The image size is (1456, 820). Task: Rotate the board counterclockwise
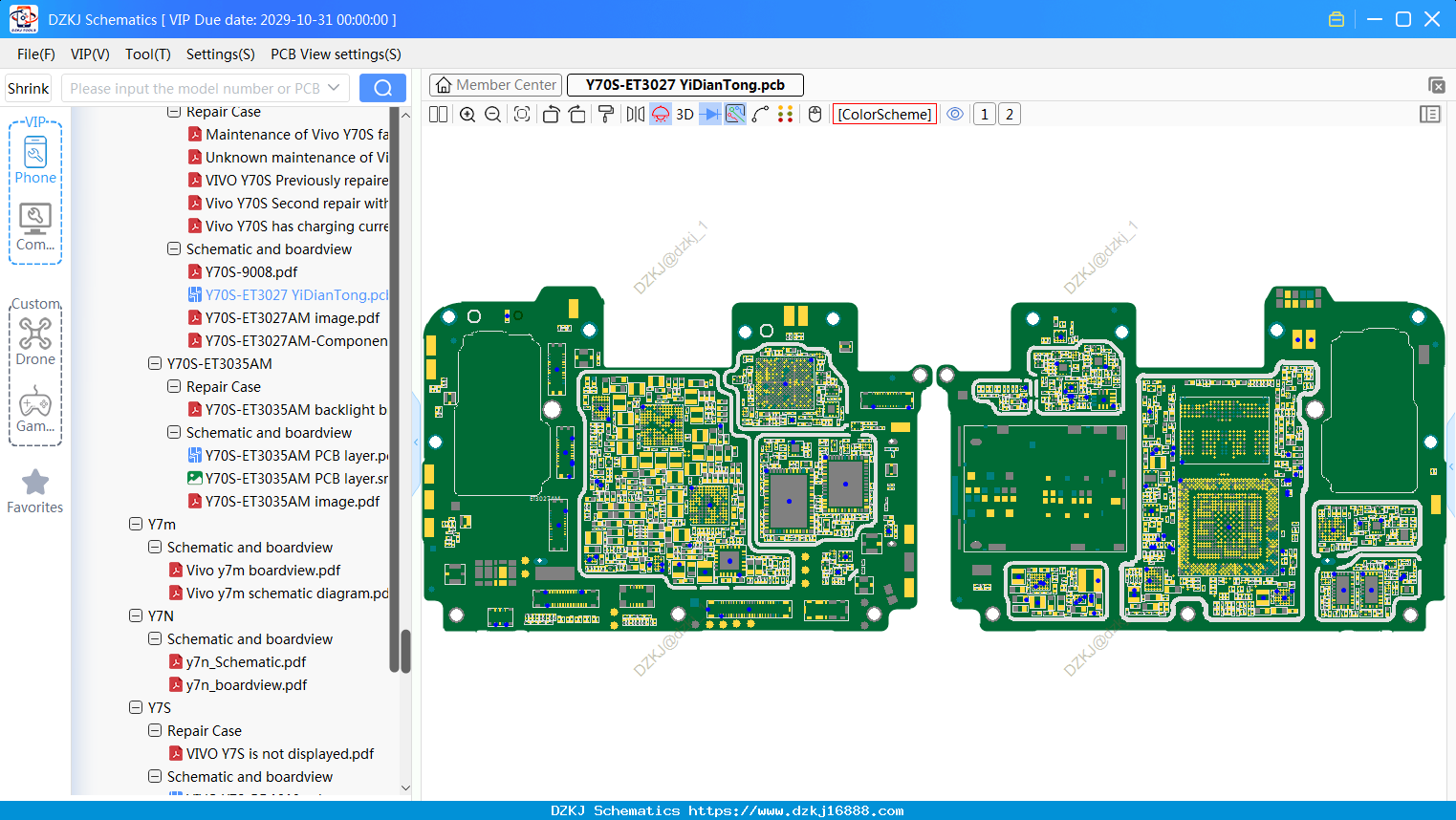tap(551, 115)
